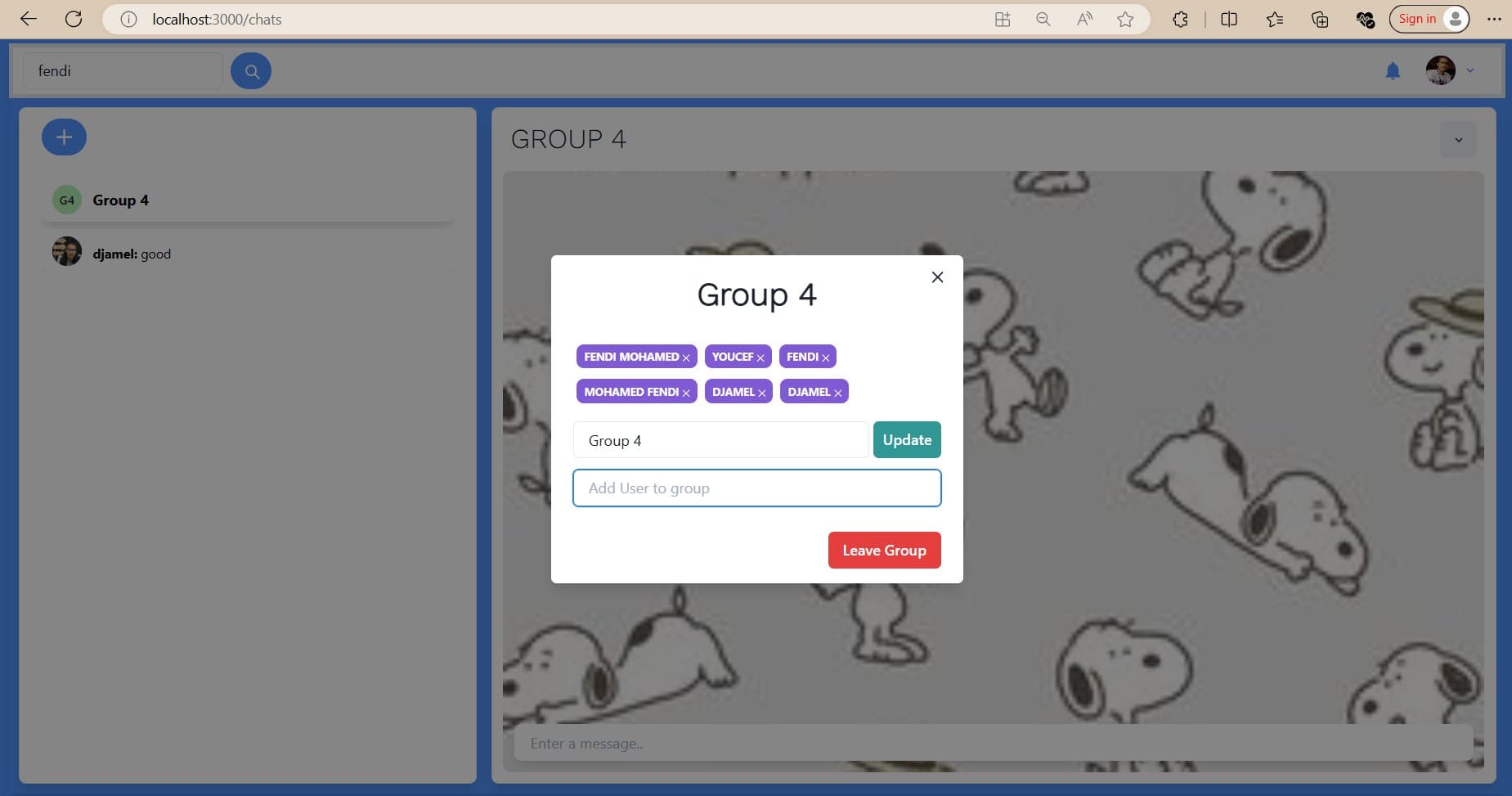Add page to browser favorites star
1512x796 pixels.
pyautogui.click(x=1125, y=19)
